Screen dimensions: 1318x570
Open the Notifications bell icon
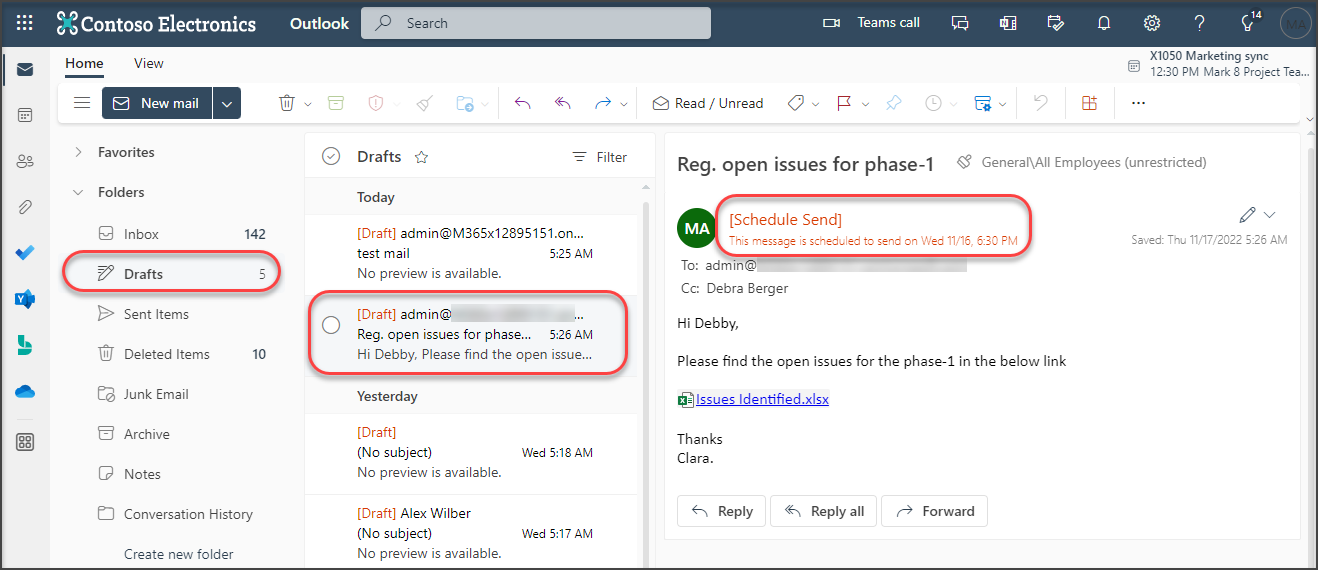[1104, 22]
